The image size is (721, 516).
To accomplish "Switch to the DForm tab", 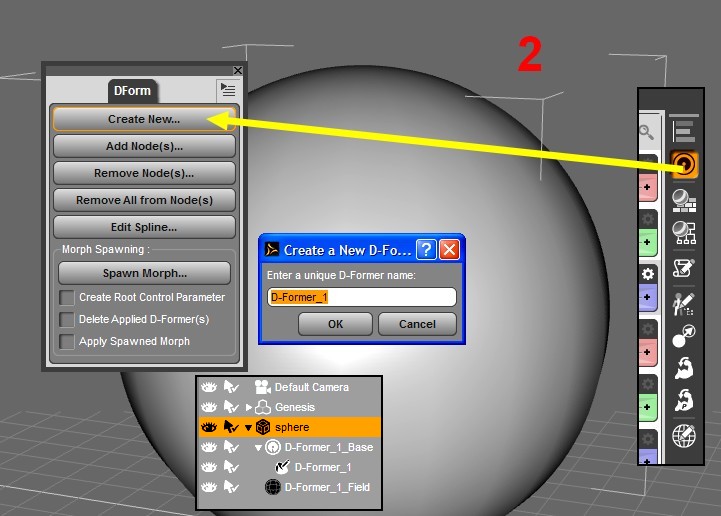I will (x=132, y=91).
